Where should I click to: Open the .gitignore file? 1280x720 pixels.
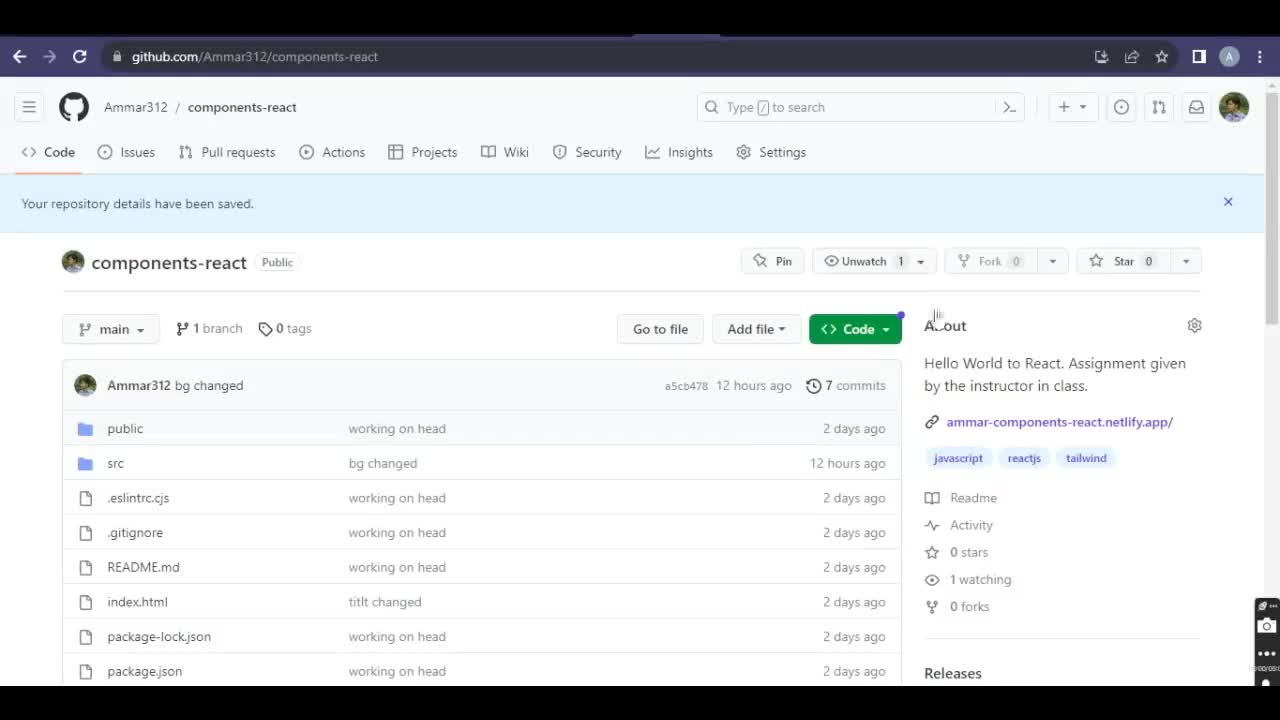(135, 533)
